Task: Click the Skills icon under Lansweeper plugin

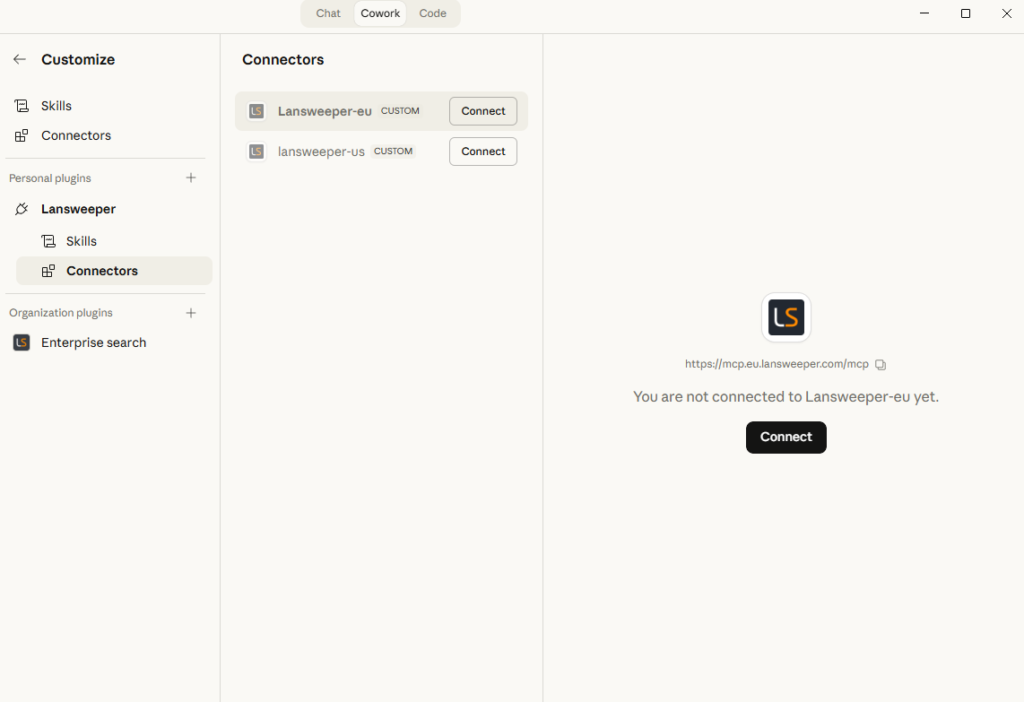Action: (x=48, y=241)
